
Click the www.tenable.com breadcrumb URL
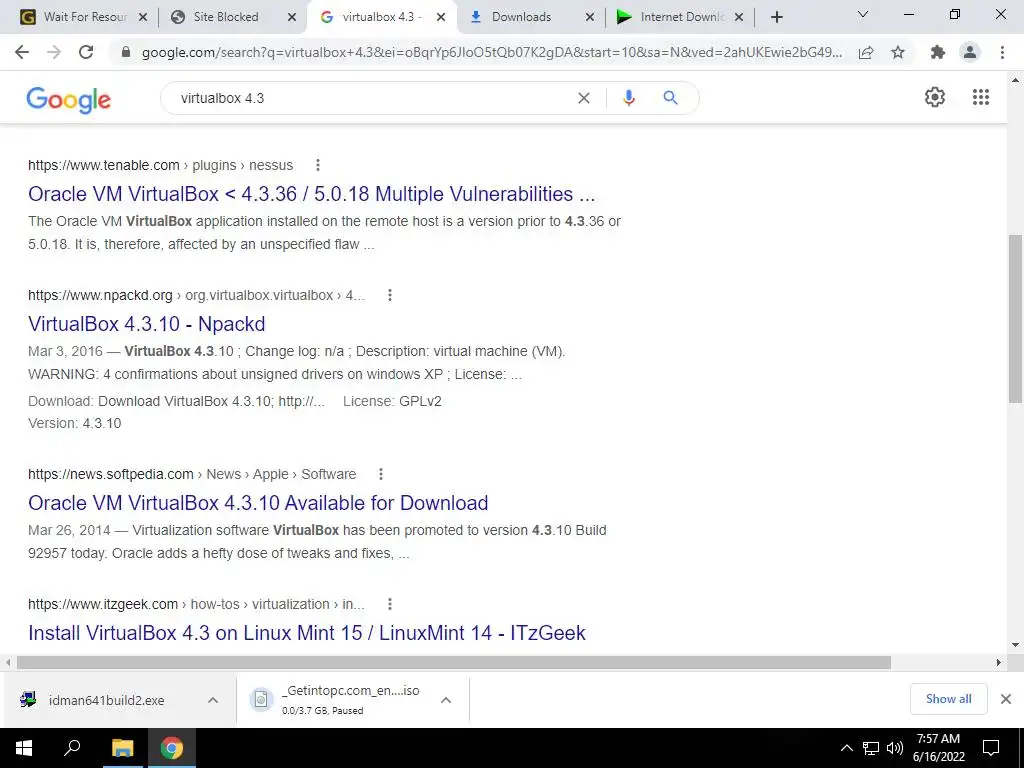(104, 165)
